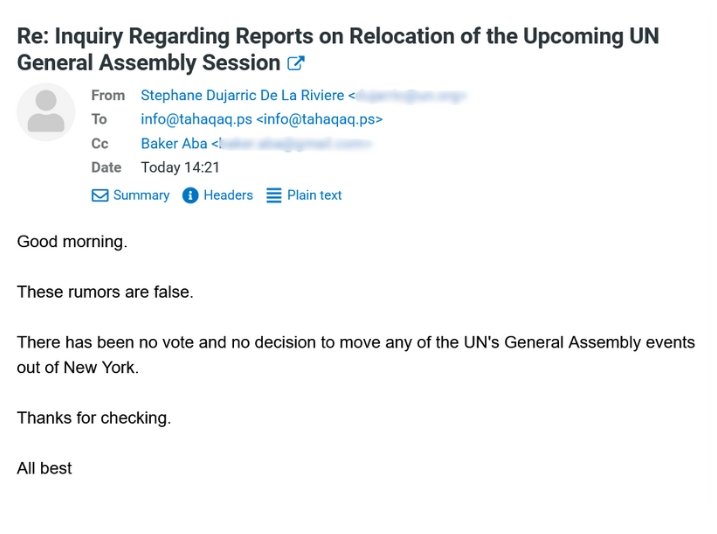This screenshot has width=717, height=534.
Task: Click the 'These rumors are false.' line
Action: [x=105, y=292]
